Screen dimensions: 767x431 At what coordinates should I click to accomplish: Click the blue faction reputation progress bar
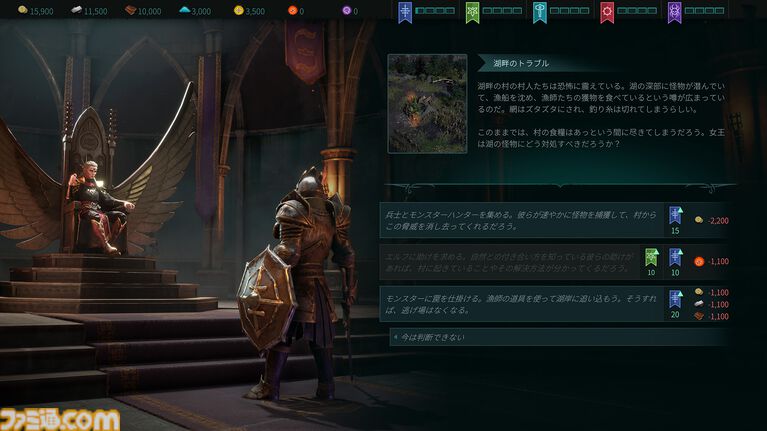[x=435, y=11]
